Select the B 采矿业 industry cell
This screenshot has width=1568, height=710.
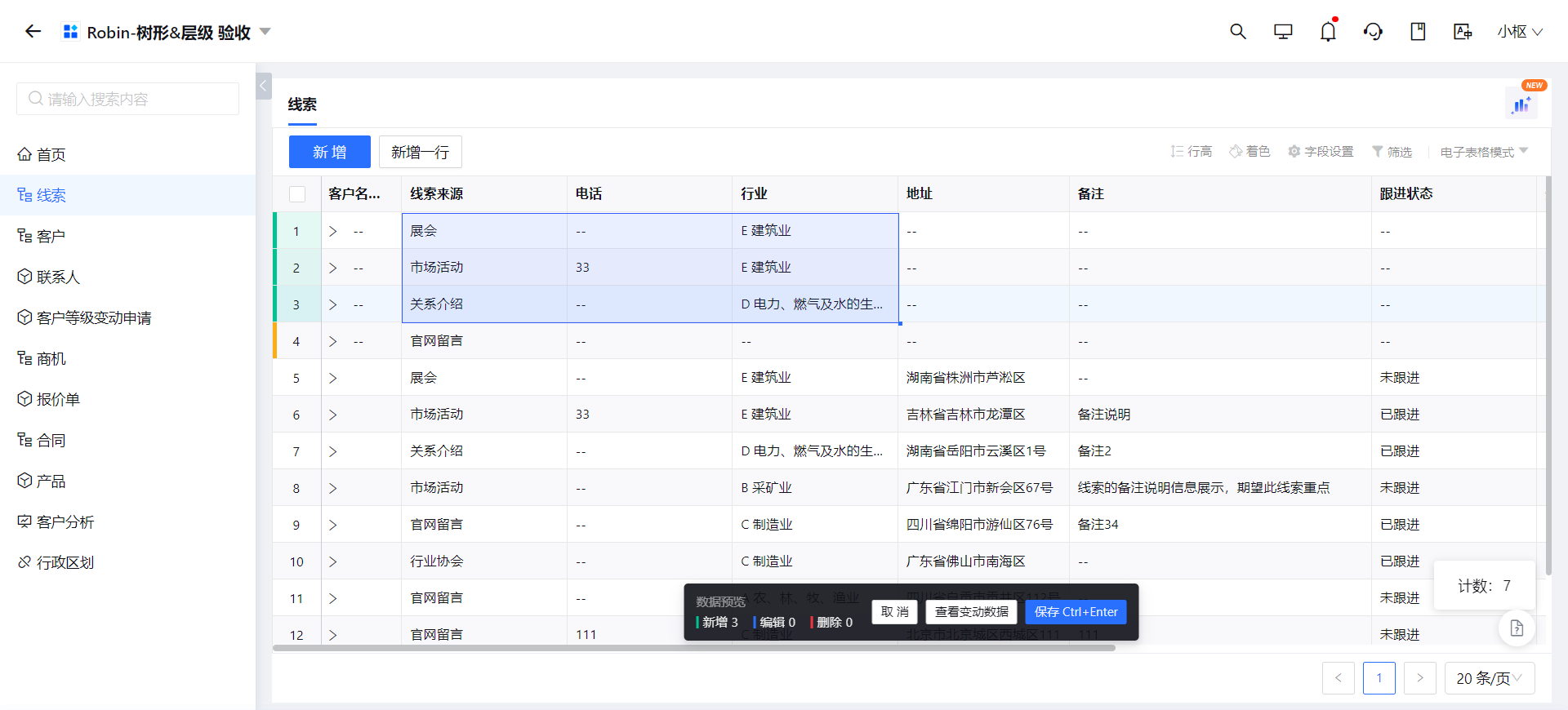tap(815, 488)
